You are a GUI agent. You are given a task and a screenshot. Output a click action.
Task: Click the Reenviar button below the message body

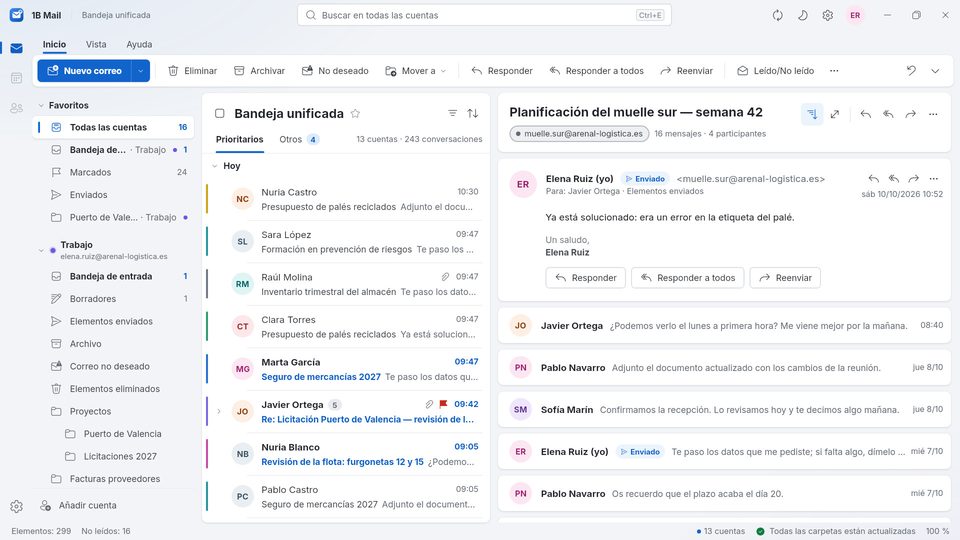tap(785, 278)
